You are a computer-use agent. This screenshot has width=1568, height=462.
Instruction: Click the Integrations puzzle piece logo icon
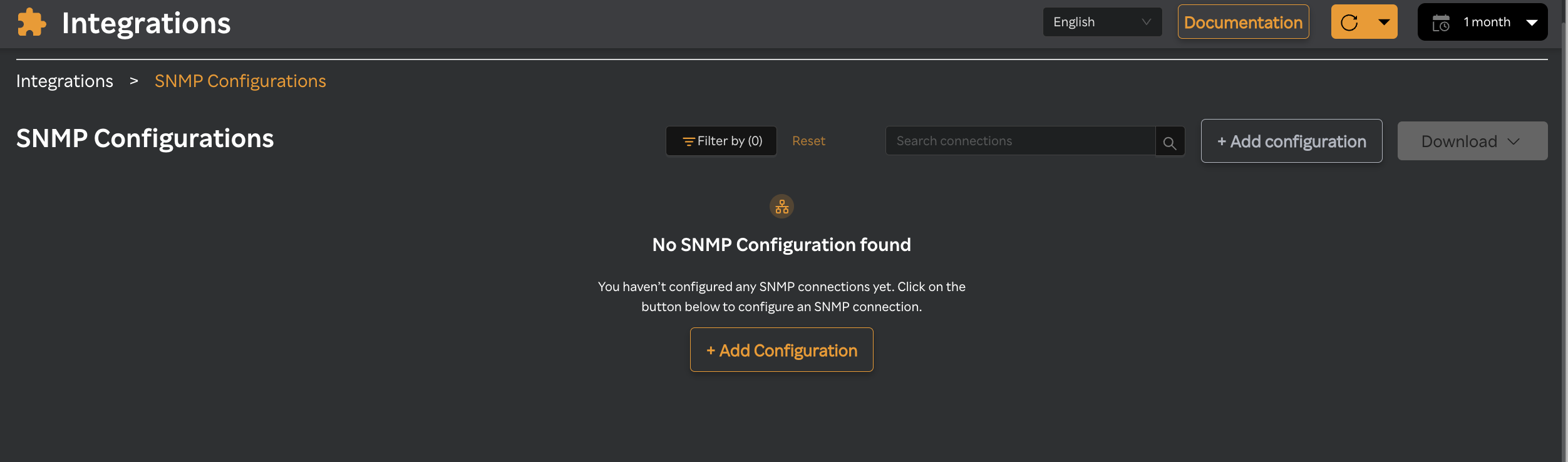[x=31, y=23]
